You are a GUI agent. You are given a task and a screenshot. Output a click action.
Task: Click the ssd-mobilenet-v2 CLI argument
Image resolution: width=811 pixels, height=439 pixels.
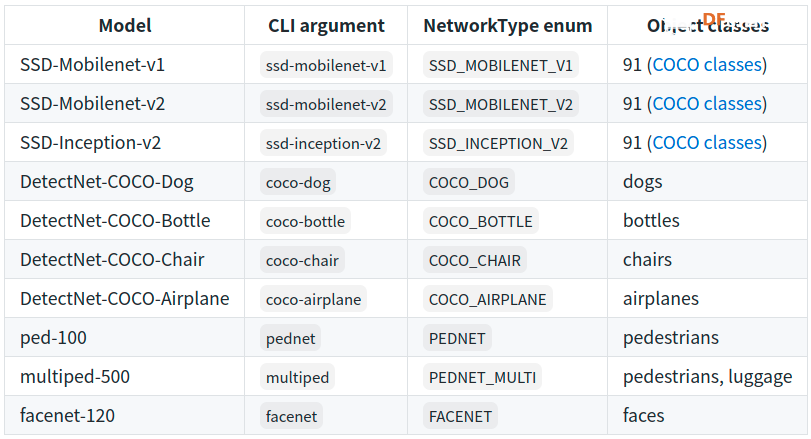pyautogui.click(x=326, y=104)
